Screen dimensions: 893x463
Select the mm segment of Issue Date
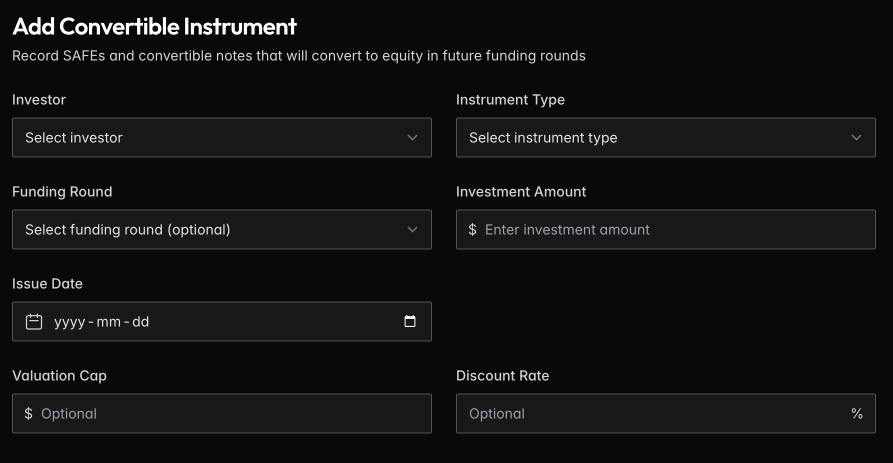pyautogui.click(x=106, y=322)
